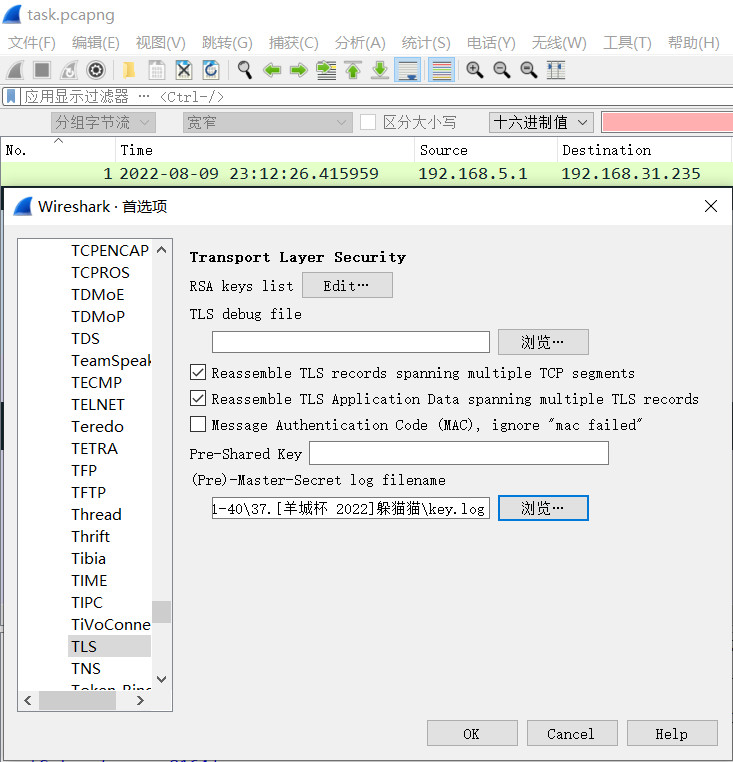Open the 十六进制值 search type dropdown
Image resolution: width=733 pixels, height=762 pixels.
click(x=541, y=122)
